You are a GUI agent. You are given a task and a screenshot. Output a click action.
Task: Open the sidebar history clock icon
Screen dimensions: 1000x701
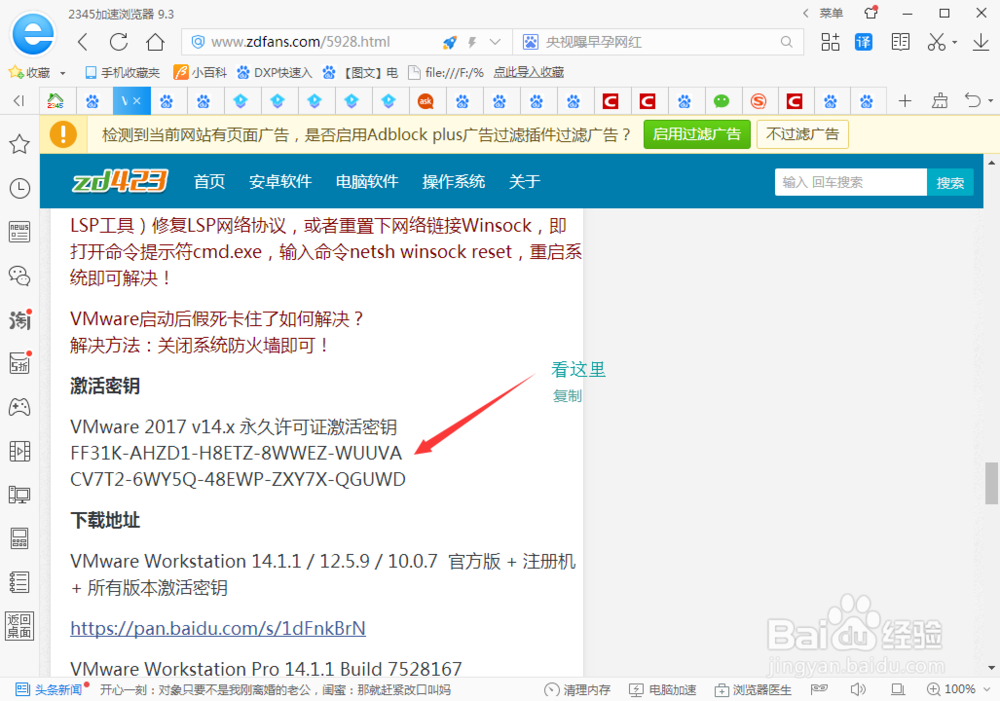click(19, 188)
